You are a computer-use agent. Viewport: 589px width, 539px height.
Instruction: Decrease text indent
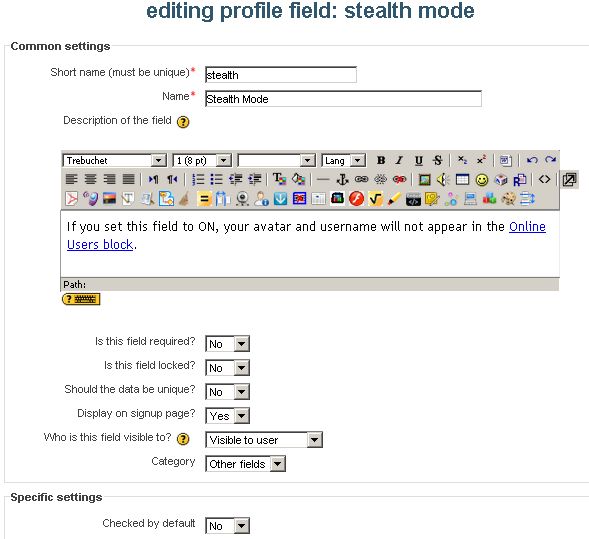point(236,179)
